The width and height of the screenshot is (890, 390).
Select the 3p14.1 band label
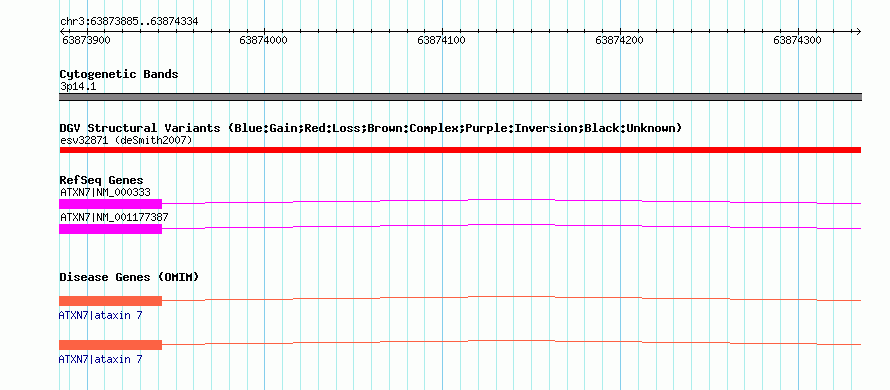pos(78,86)
